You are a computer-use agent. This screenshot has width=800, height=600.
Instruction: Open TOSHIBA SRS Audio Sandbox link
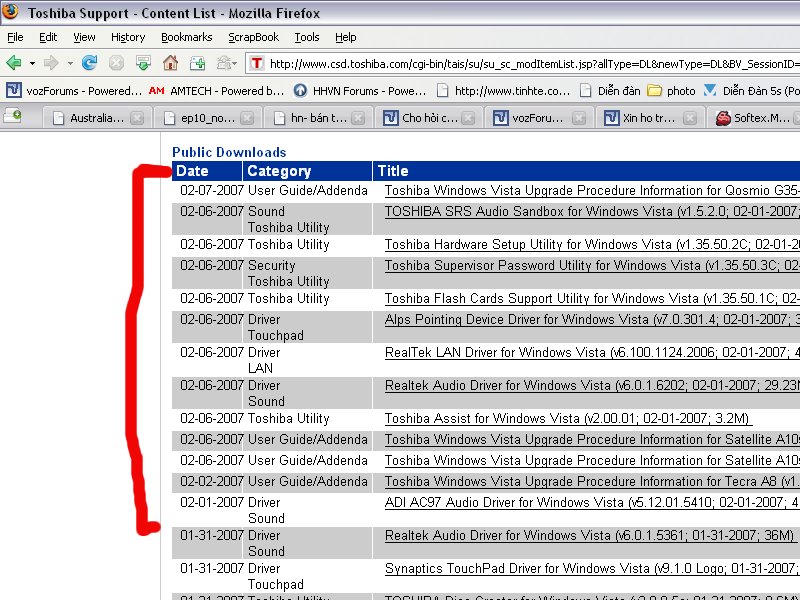tap(592, 212)
